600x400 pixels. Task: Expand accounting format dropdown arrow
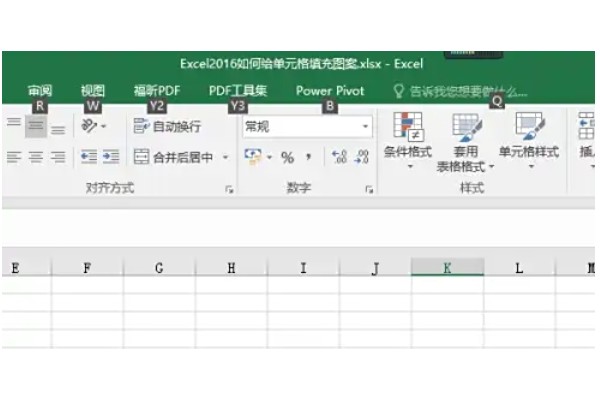[x=269, y=157]
